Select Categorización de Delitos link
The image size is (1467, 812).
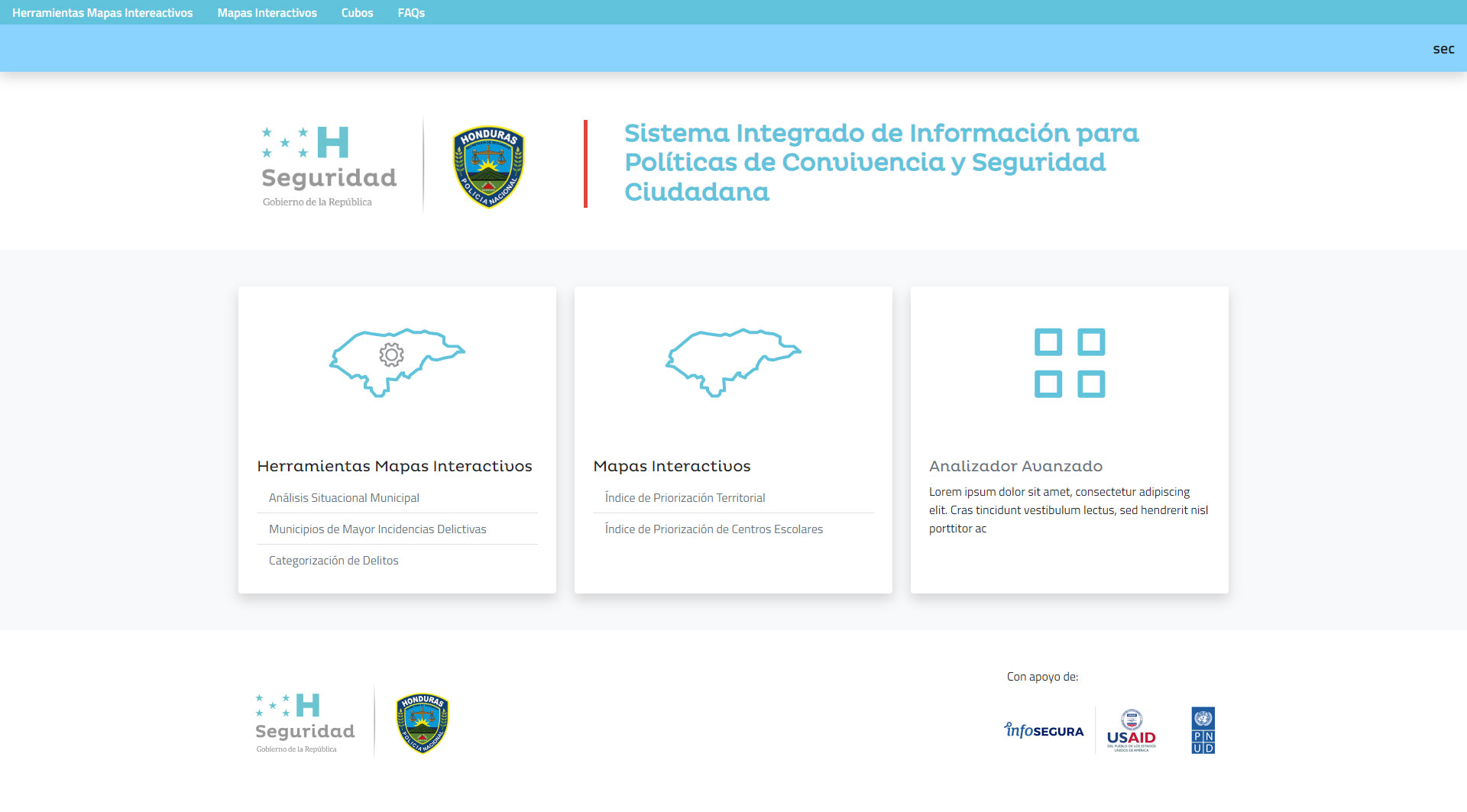click(x=334, y=561)
